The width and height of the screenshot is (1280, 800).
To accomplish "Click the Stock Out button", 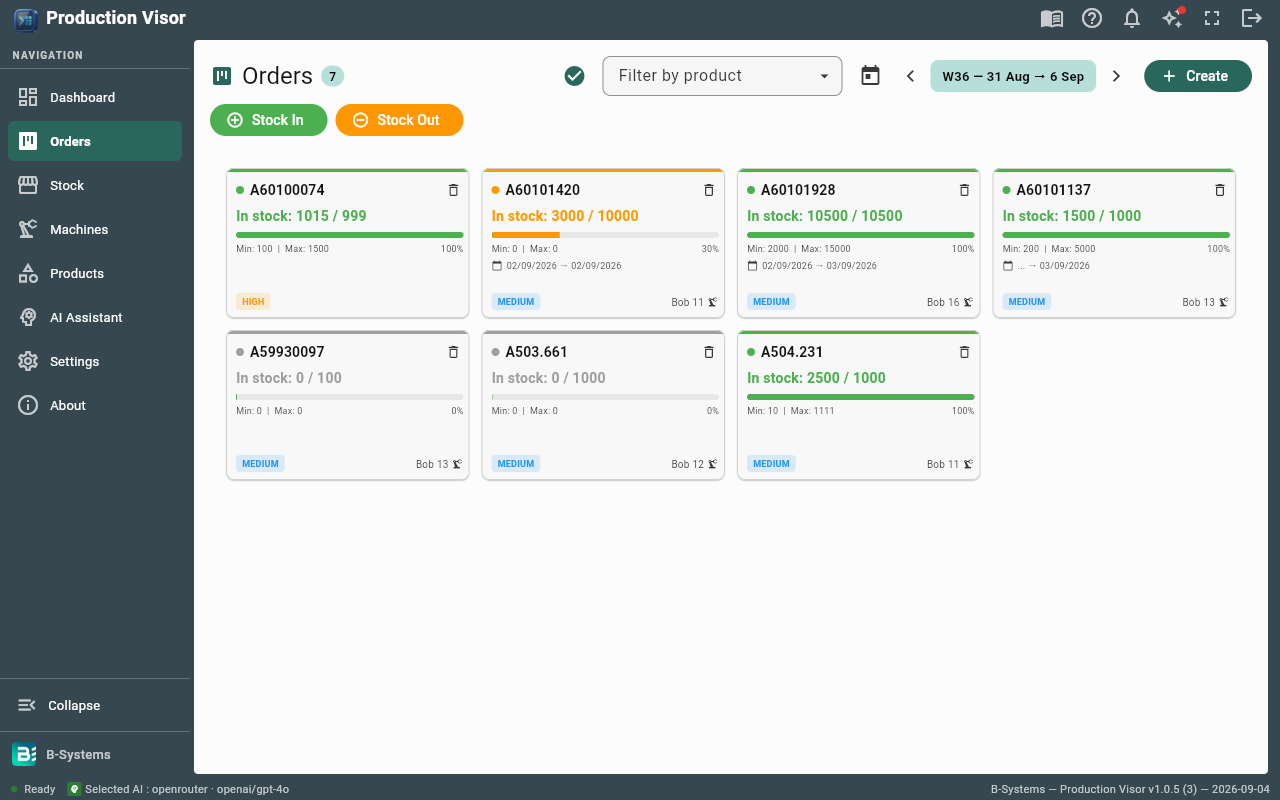I will coord(400,120).
